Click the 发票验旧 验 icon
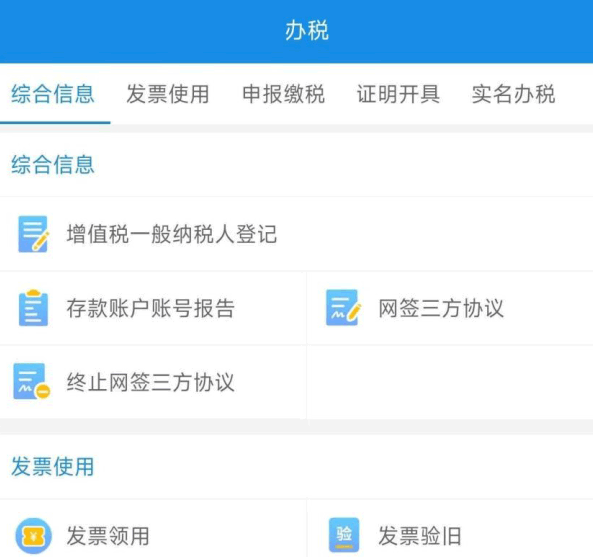Viewport: 593px width, 557px height. 344,535
